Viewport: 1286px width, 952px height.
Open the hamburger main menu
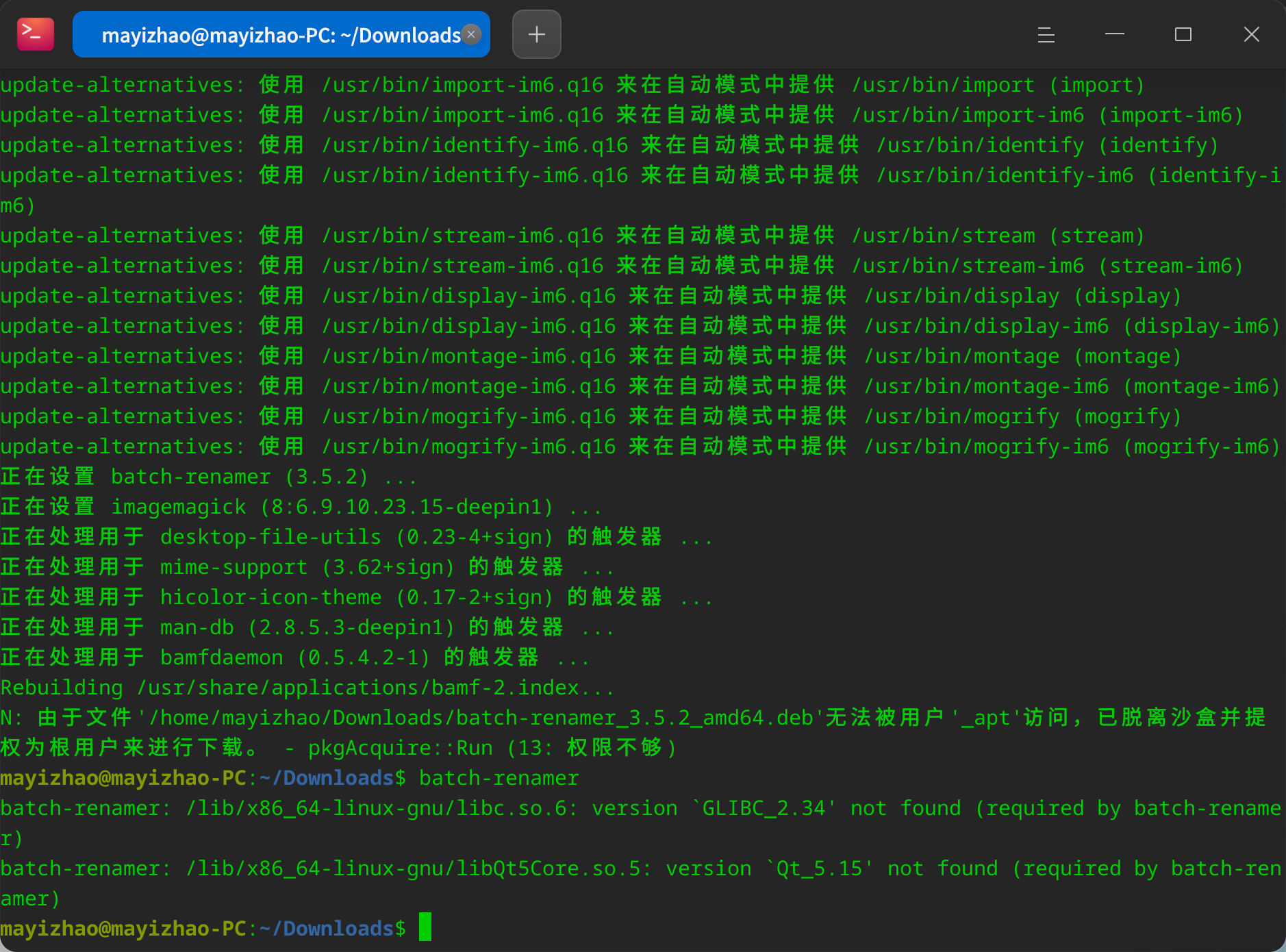(1046, 34)
